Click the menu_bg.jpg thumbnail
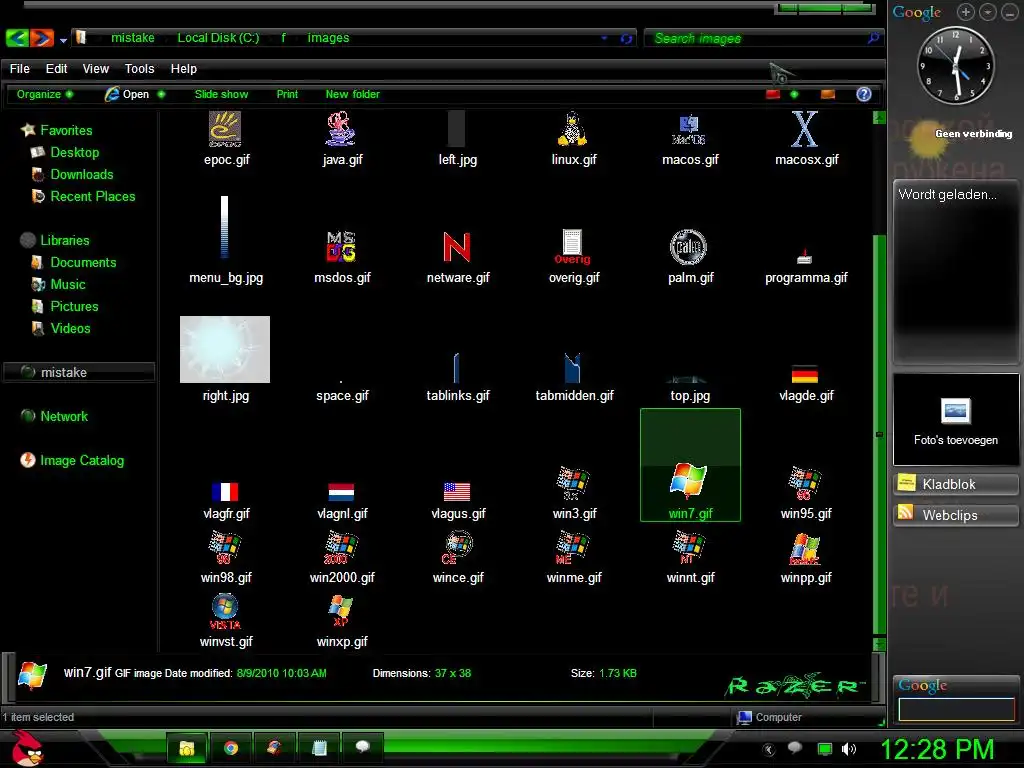Image resolution: width=1024 pixels, height=768 pixels. (225, 227)
